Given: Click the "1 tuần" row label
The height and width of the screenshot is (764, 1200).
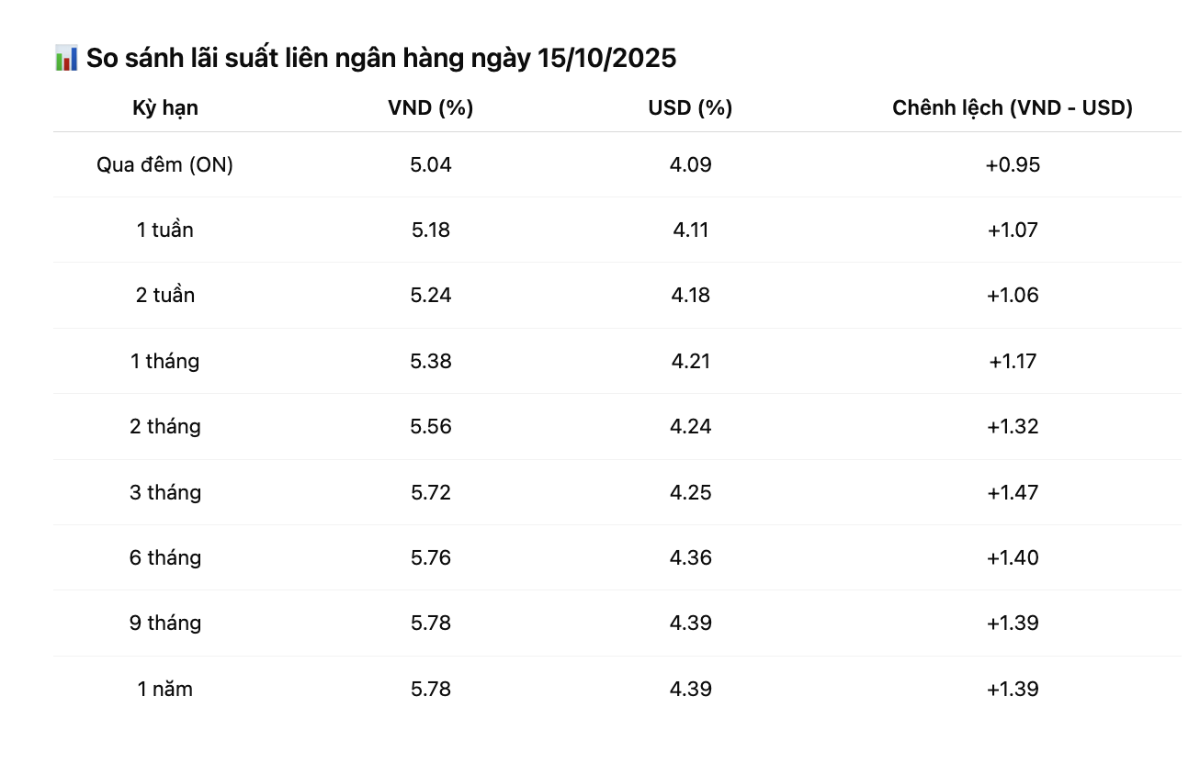Looking at the screenshot, I should tap(165, 230).
